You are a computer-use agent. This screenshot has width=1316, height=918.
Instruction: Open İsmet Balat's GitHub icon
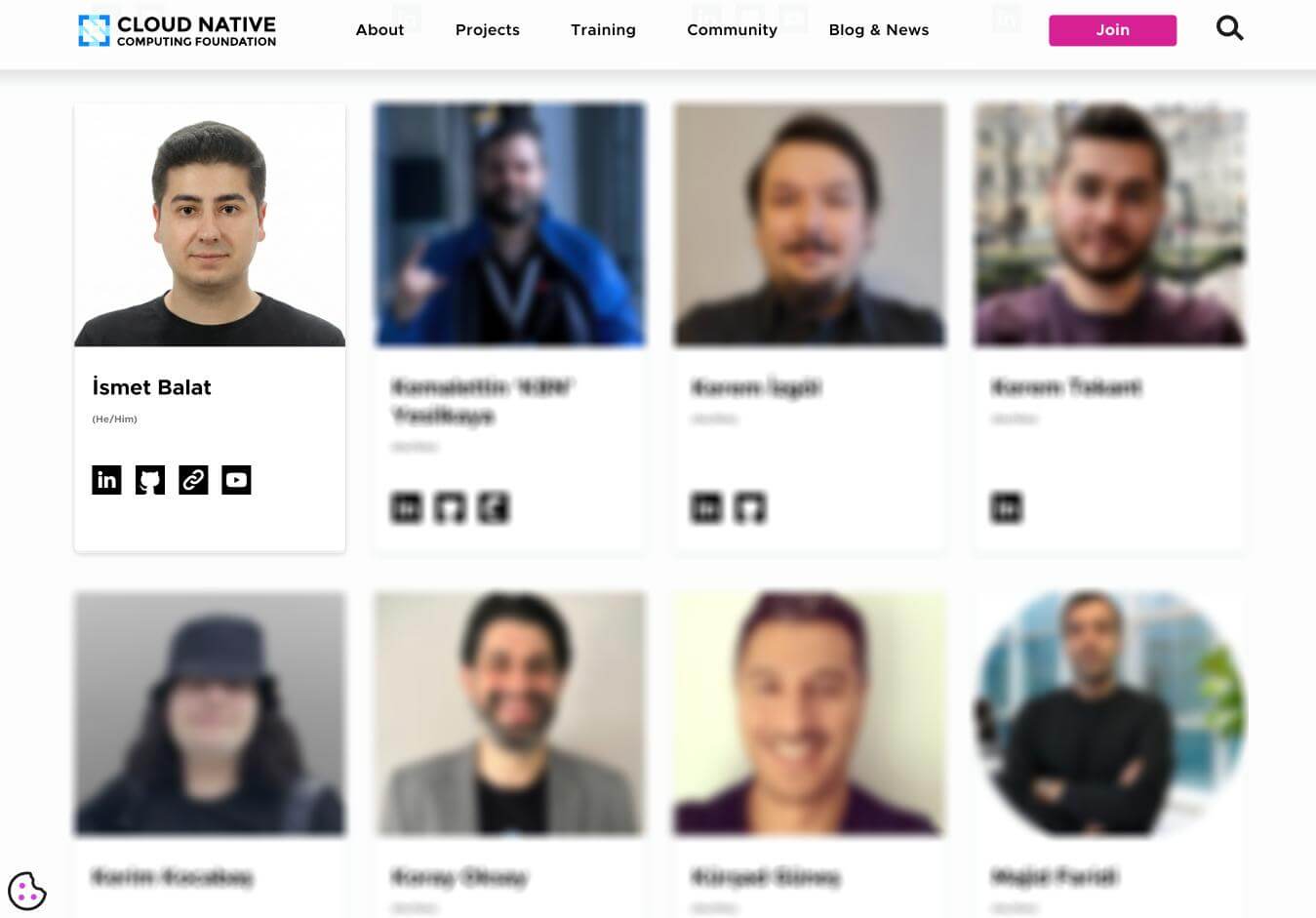[150, 480]
